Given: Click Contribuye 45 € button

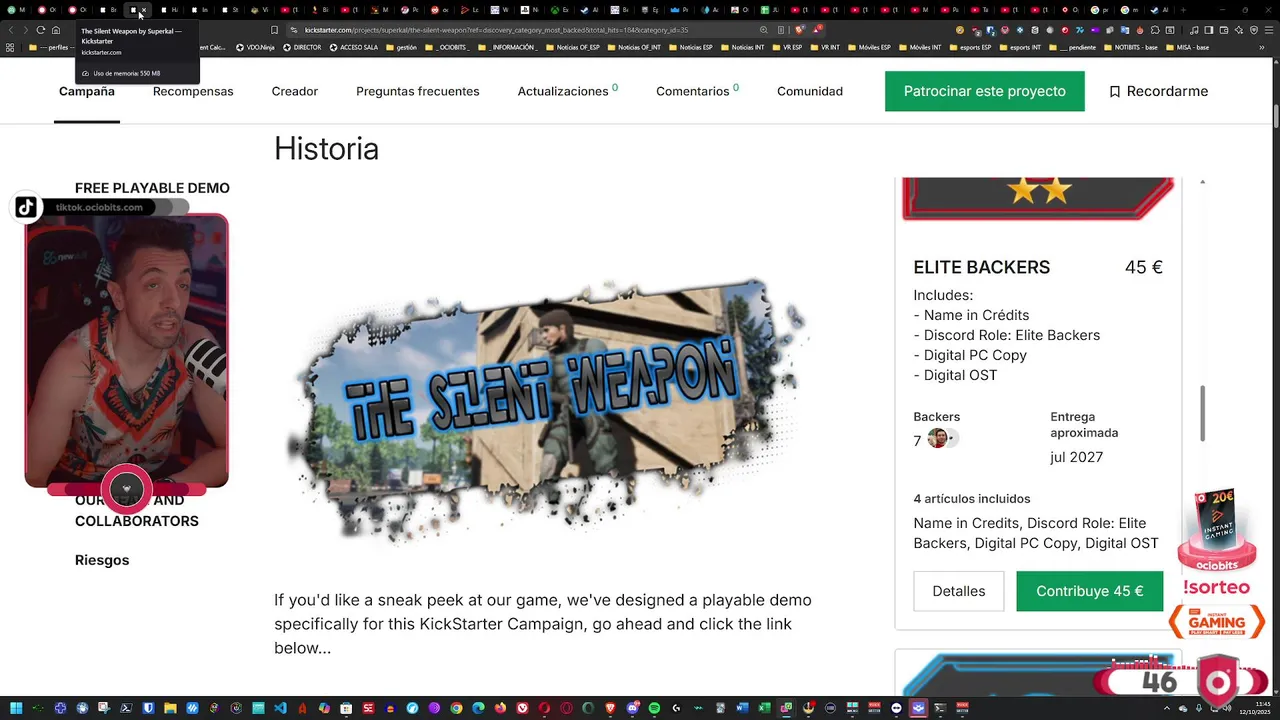Looking at the screenshot, I should pyautogui.click(x=1090, y=591).
